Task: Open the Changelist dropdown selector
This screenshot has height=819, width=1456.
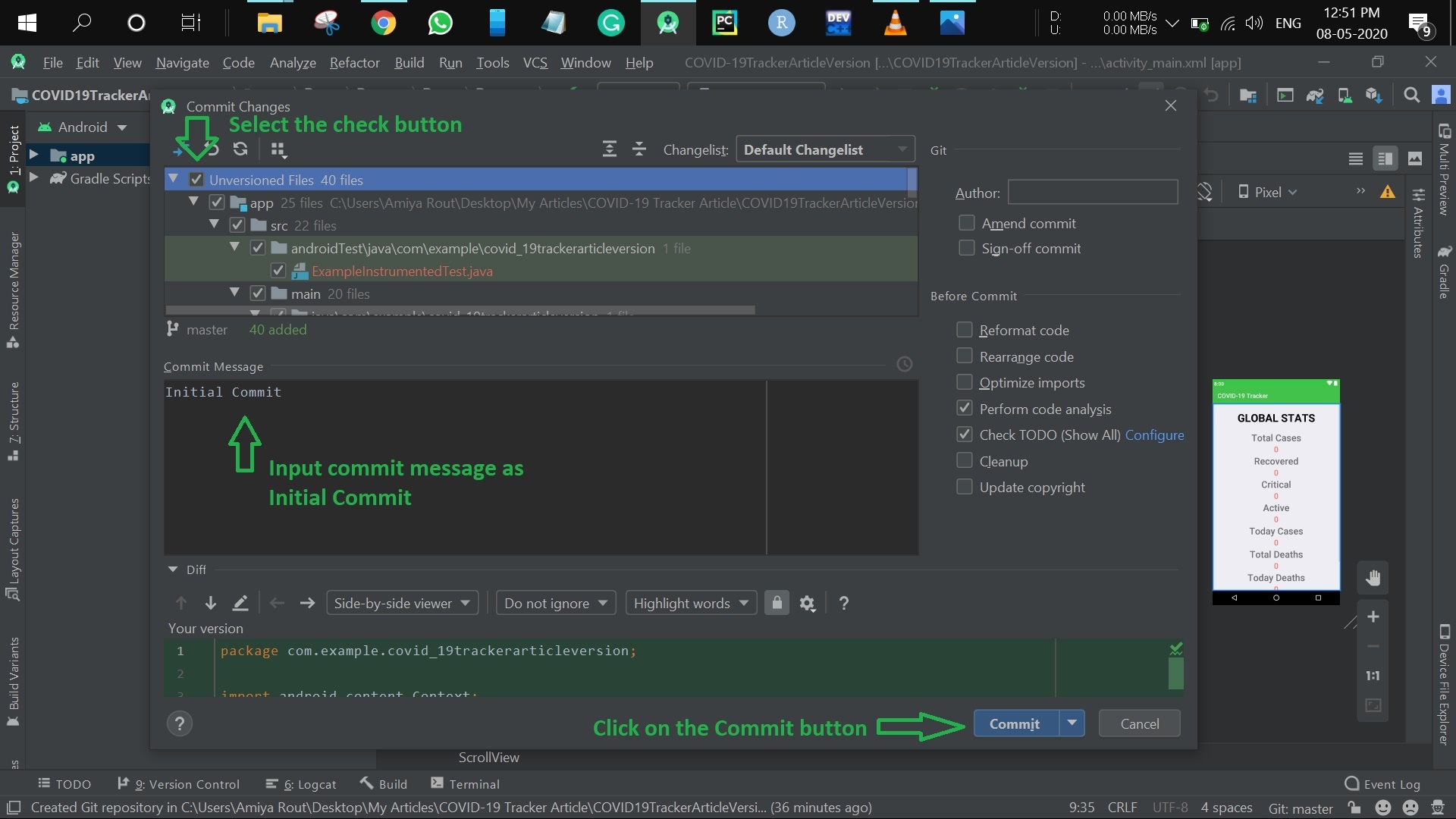Action: point(823,149)
